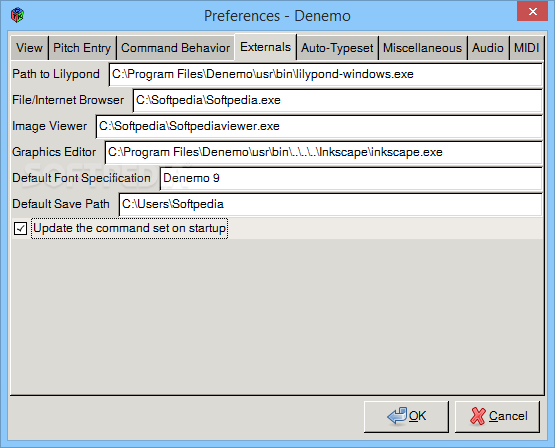Confirm preferences with the OK button
The height and width of the screenshot is (448, 555).
[x=406, y=417]
